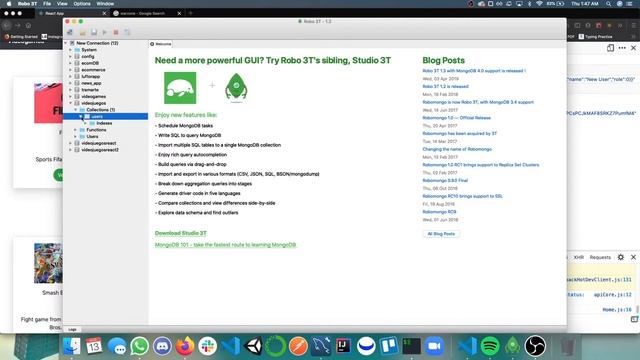Click the Logs tab at bottom
This screenshot has height=360, width=640.
[73, 329]
